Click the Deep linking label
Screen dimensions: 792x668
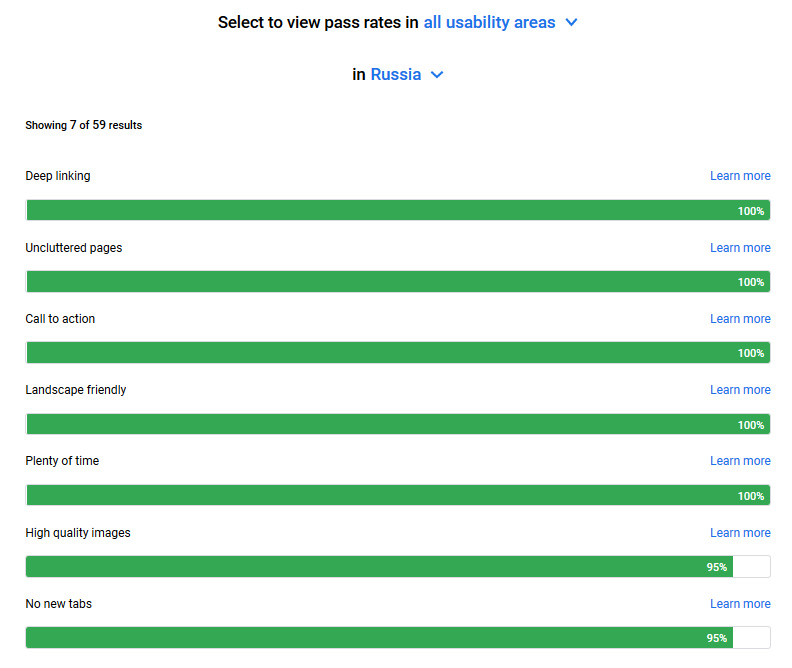pyautogui.click(x=58, y=176)
